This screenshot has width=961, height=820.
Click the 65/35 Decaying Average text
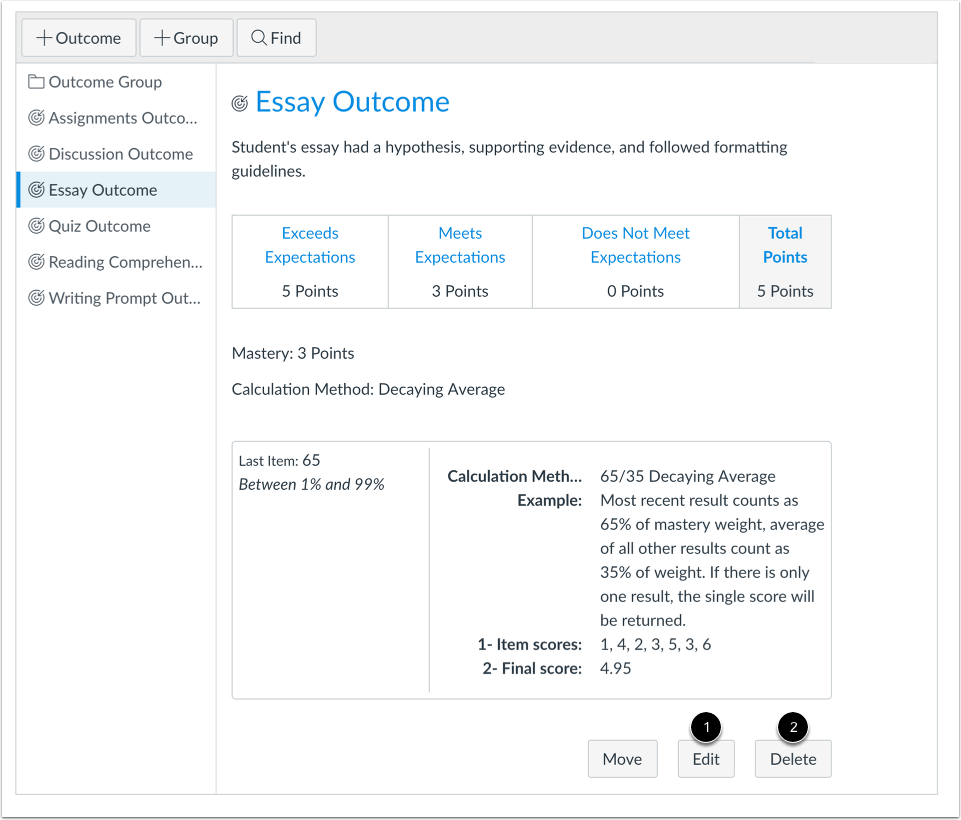pos(688,476)
